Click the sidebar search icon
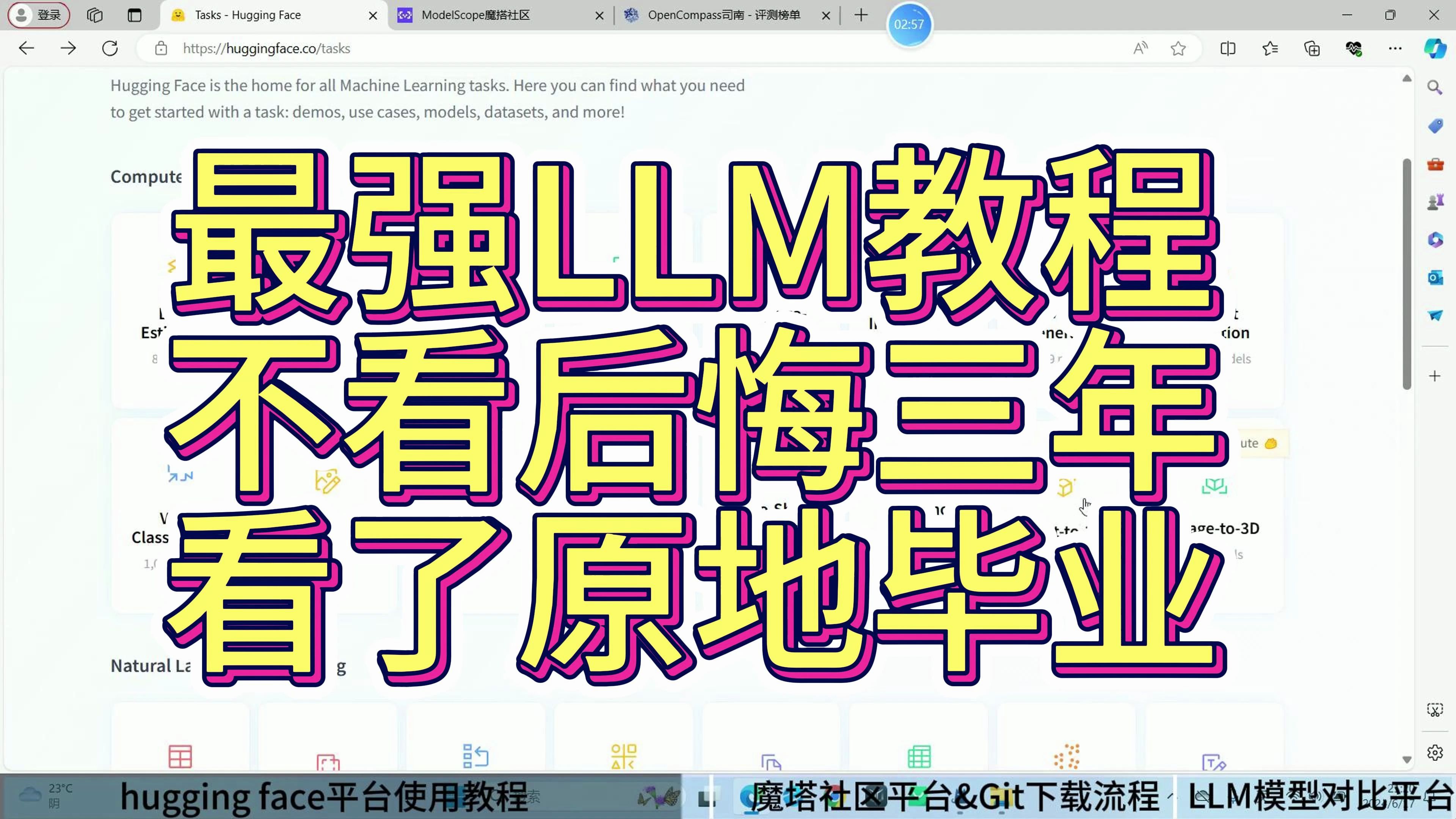The image size is (1456, 819). (1434, 88)
